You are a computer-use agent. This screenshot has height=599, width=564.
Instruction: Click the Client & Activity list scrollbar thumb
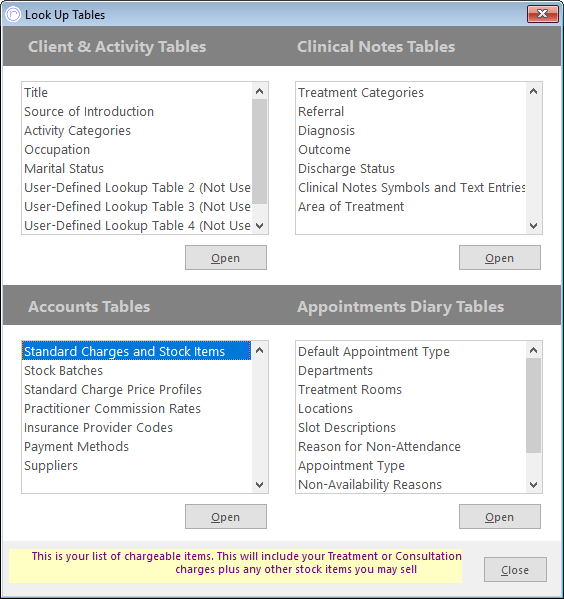pyautogui.click(x=259, y=152)
